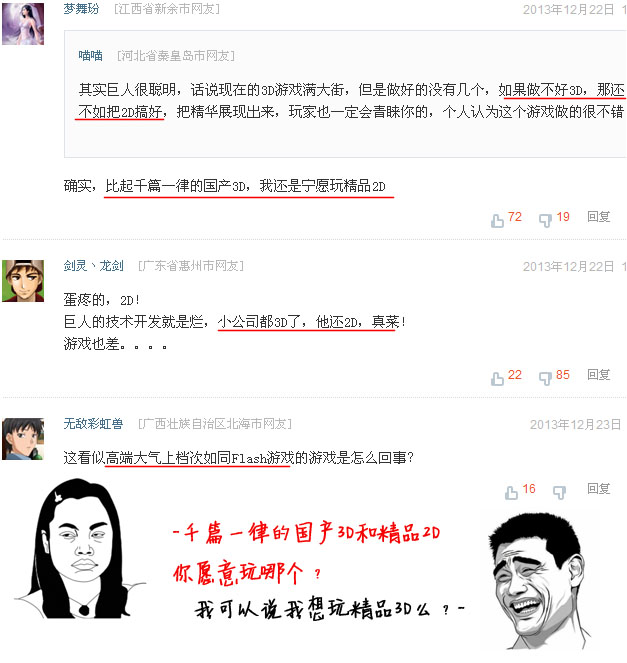Visit 无敌彩虹兽 user profile
This screenshot has width=627, height=663.
[x=93, y=423]
